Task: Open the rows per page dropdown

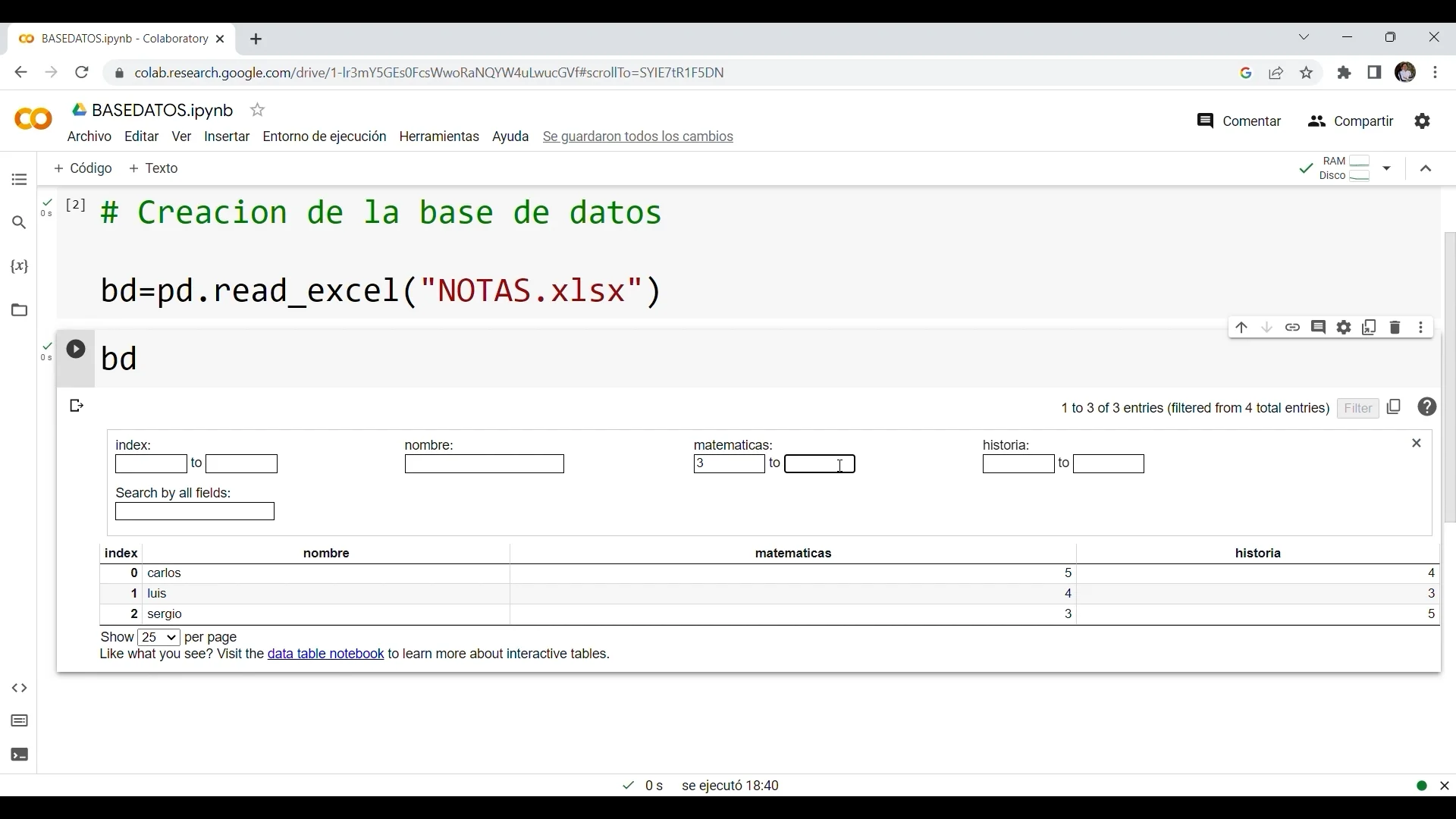Action: click(159, 638)
